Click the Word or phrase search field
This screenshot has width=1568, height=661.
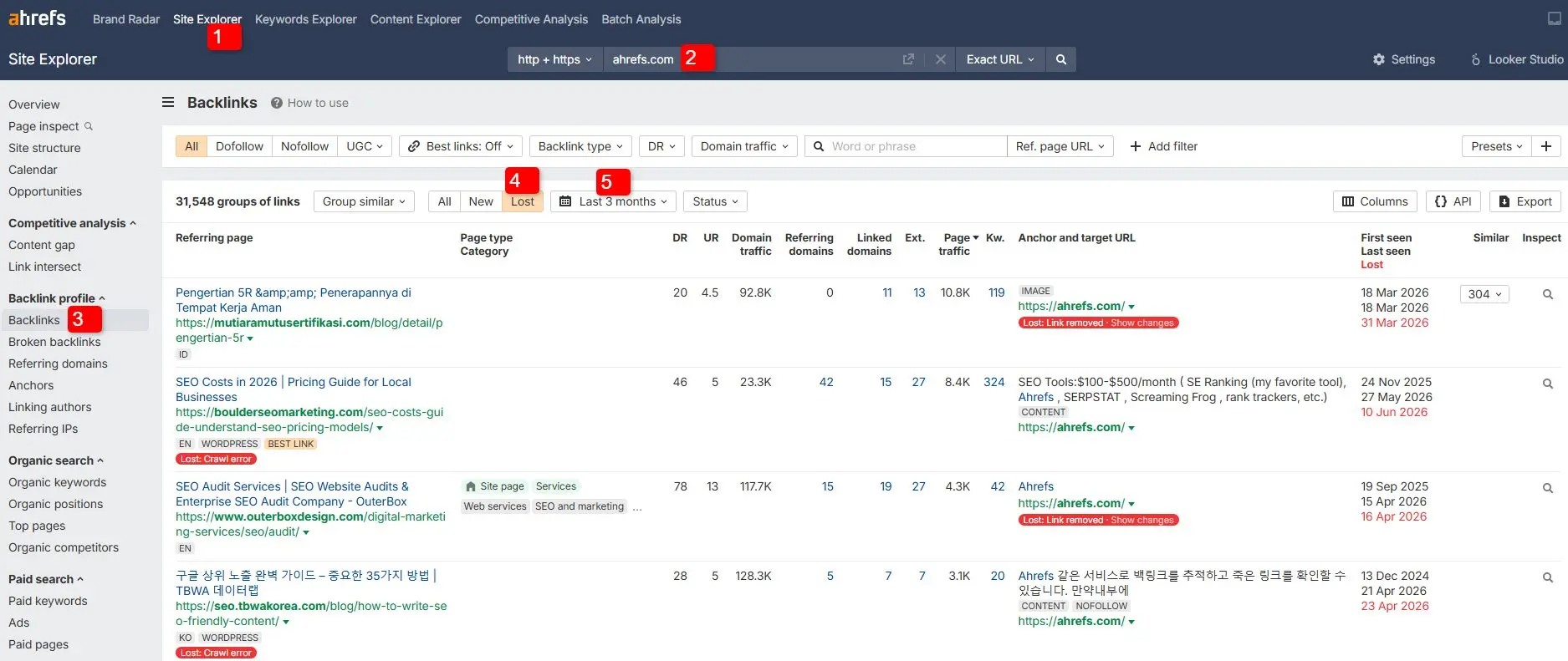coord(907,146)
